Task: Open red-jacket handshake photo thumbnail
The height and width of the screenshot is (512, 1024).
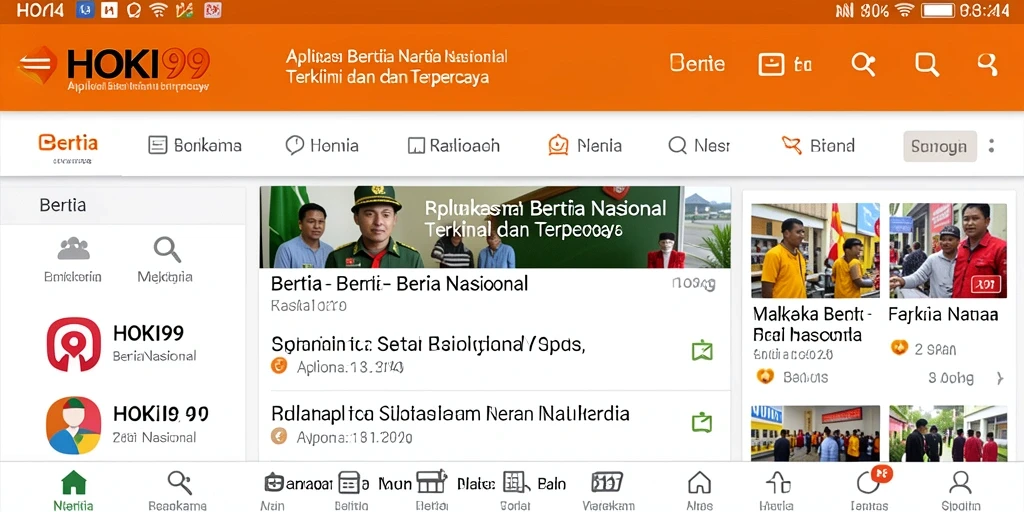Action: 948,250
